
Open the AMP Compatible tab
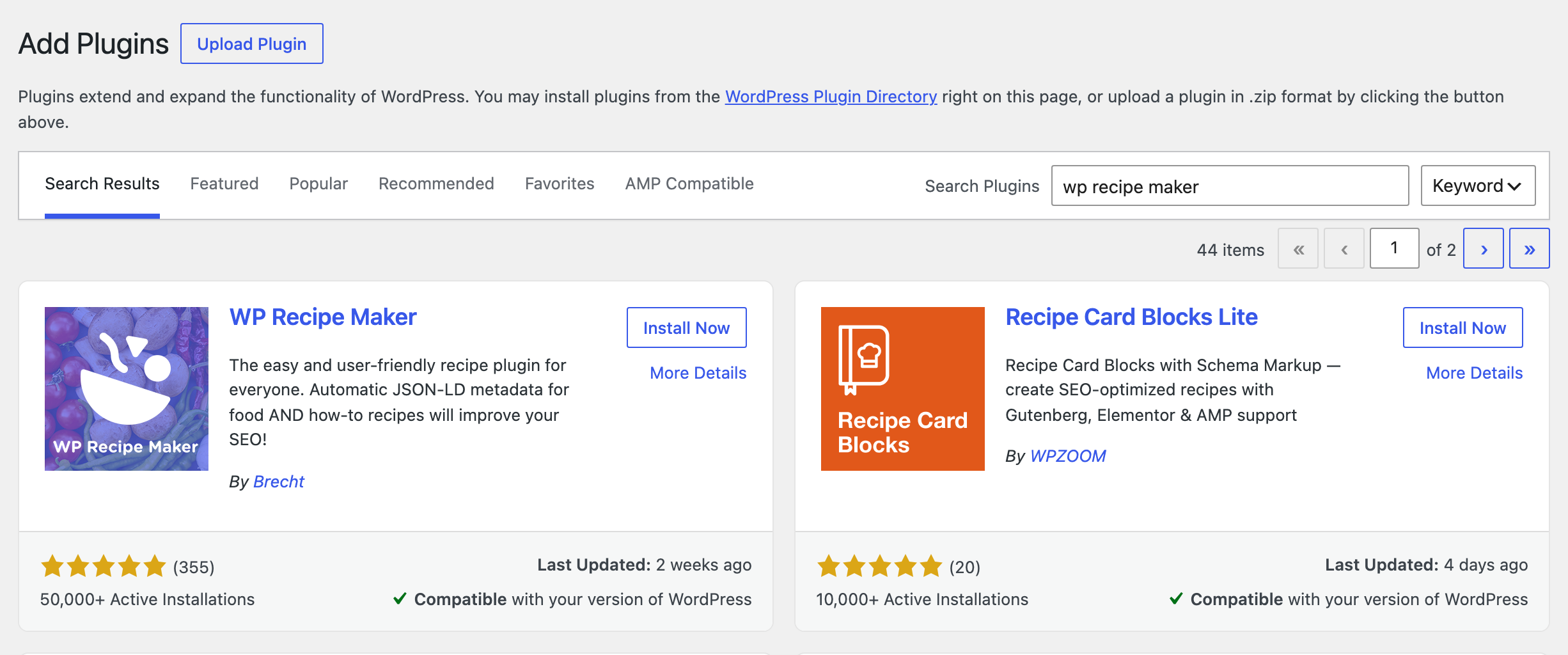pyautogui.click(x=689, y=184)
